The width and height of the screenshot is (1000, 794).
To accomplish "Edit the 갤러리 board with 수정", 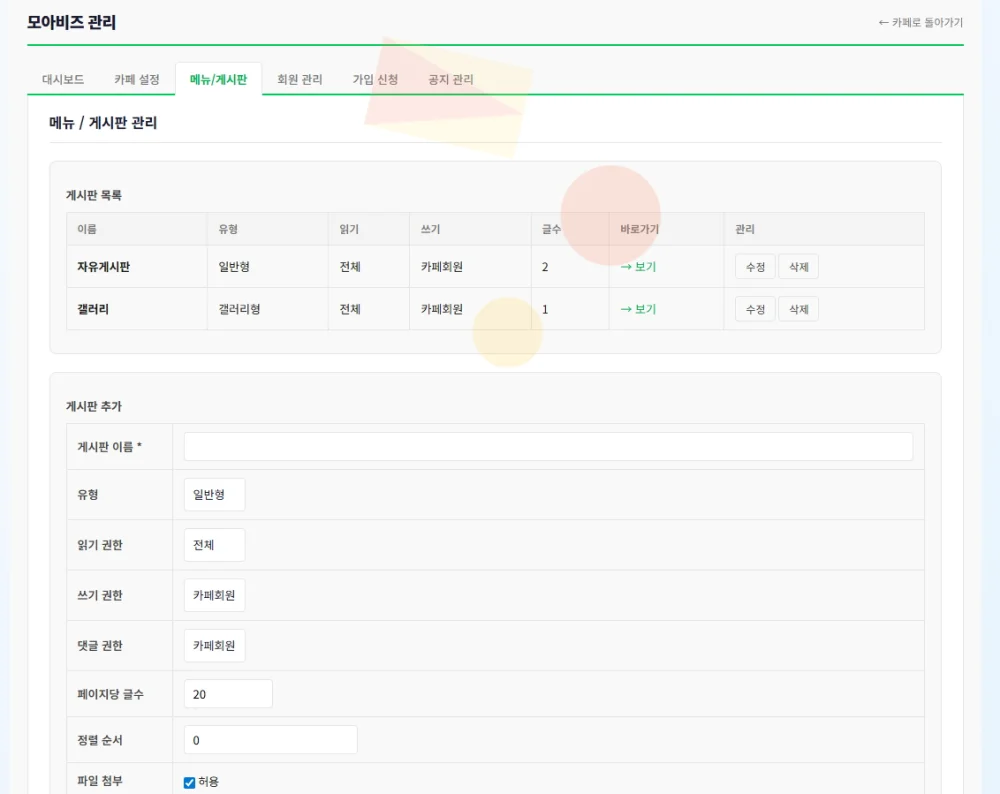I will 755,309.
